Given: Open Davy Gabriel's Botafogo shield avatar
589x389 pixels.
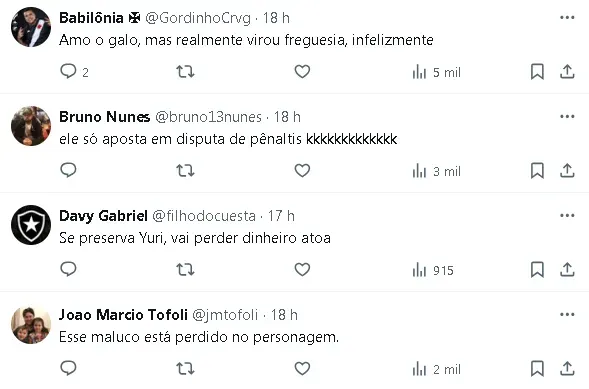Looking at the screenshot, I should (31, 225).
